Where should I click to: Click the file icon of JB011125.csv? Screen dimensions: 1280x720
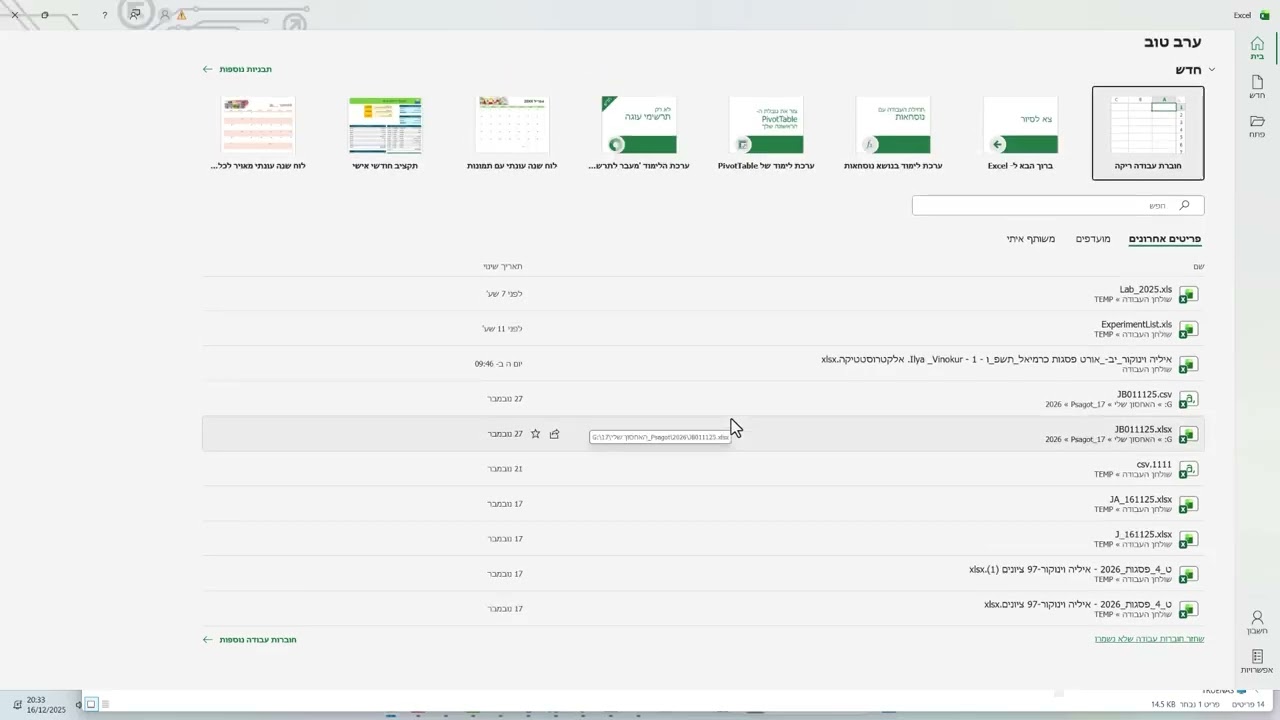(x=1188, y=399)
